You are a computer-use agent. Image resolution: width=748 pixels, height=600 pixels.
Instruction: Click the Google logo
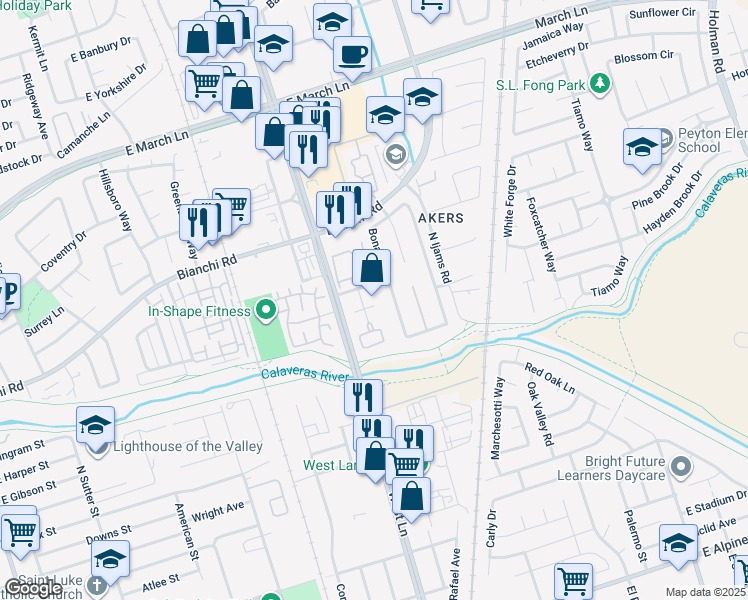pyautogui.click(x=33, y=589)
